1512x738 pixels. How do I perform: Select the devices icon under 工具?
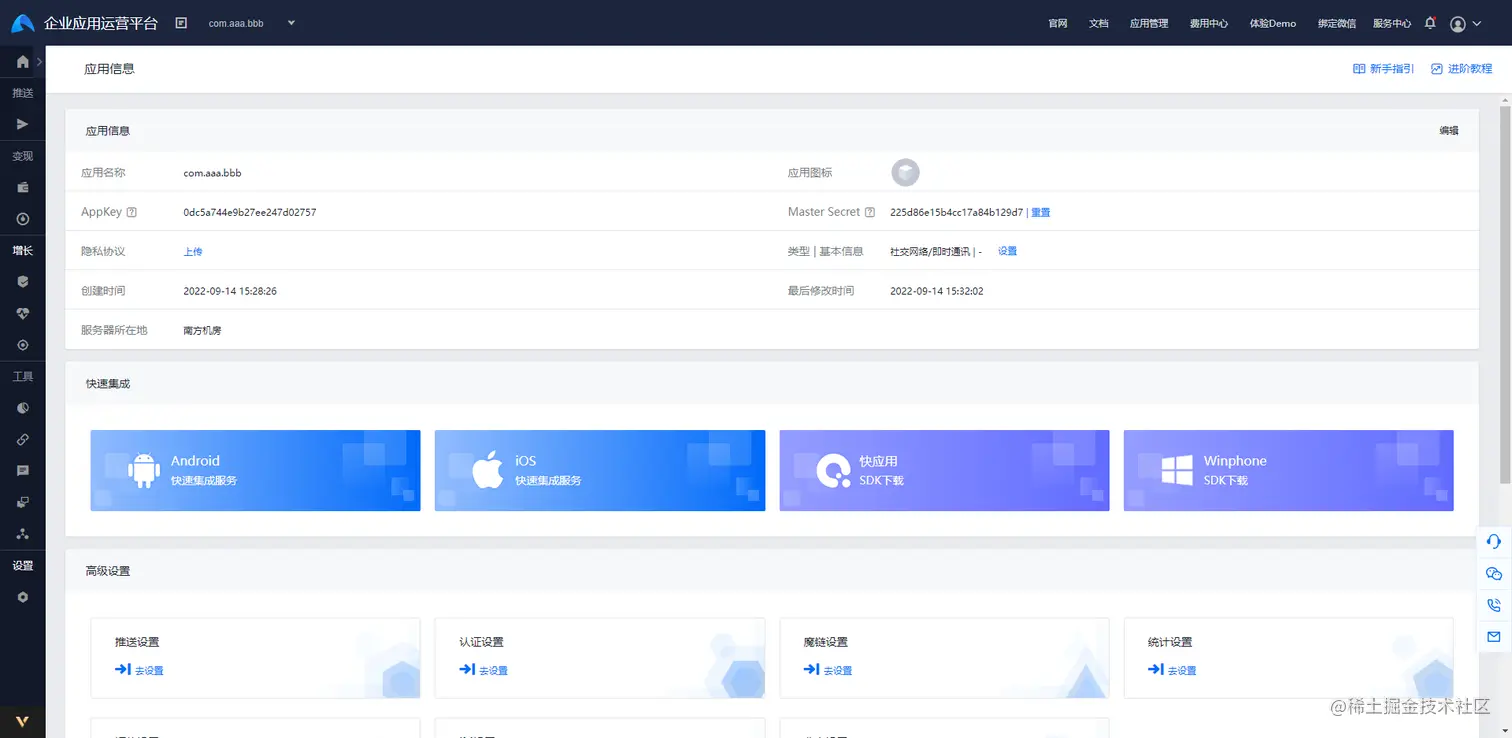point(22,502)
